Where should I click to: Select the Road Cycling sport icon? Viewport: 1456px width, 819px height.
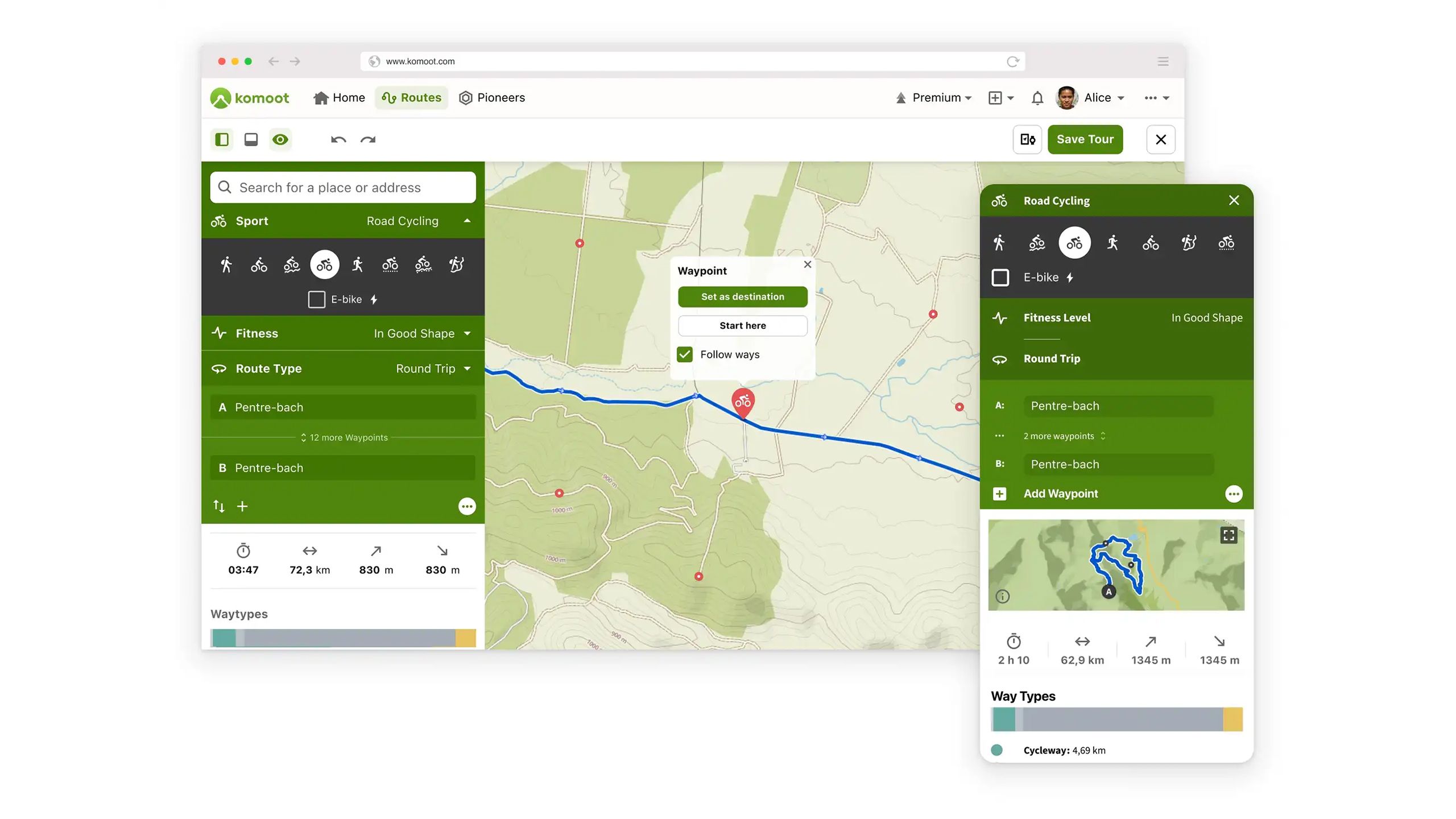(324, 263)
